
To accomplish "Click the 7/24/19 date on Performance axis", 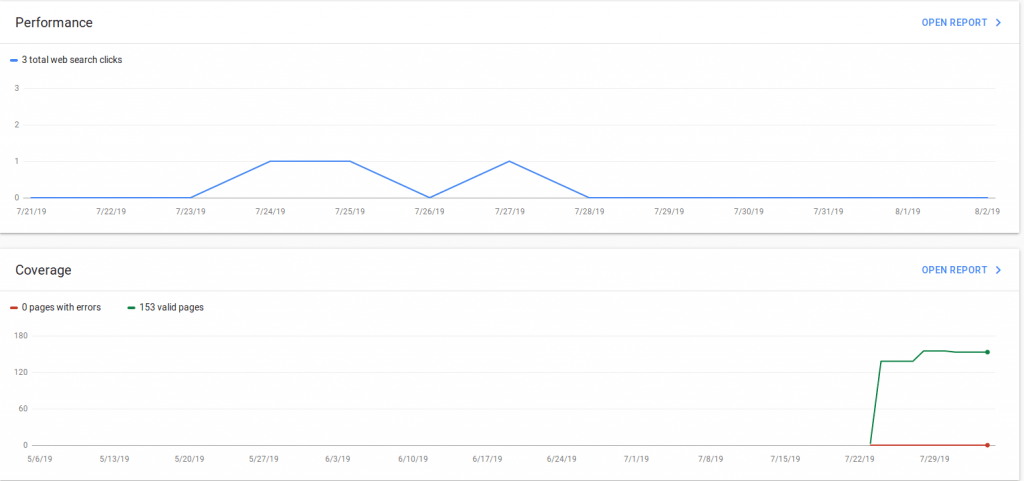I will tap(270, 211).
